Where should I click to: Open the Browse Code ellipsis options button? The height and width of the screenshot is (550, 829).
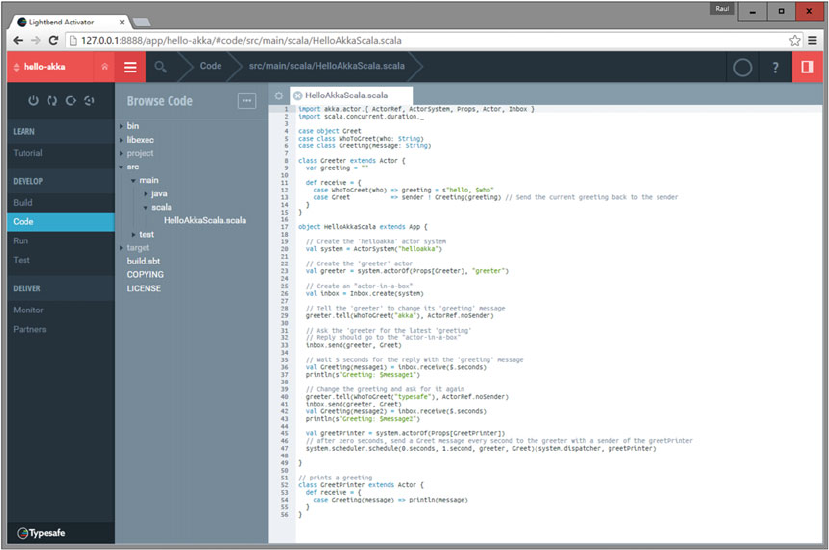click(247, 100)
